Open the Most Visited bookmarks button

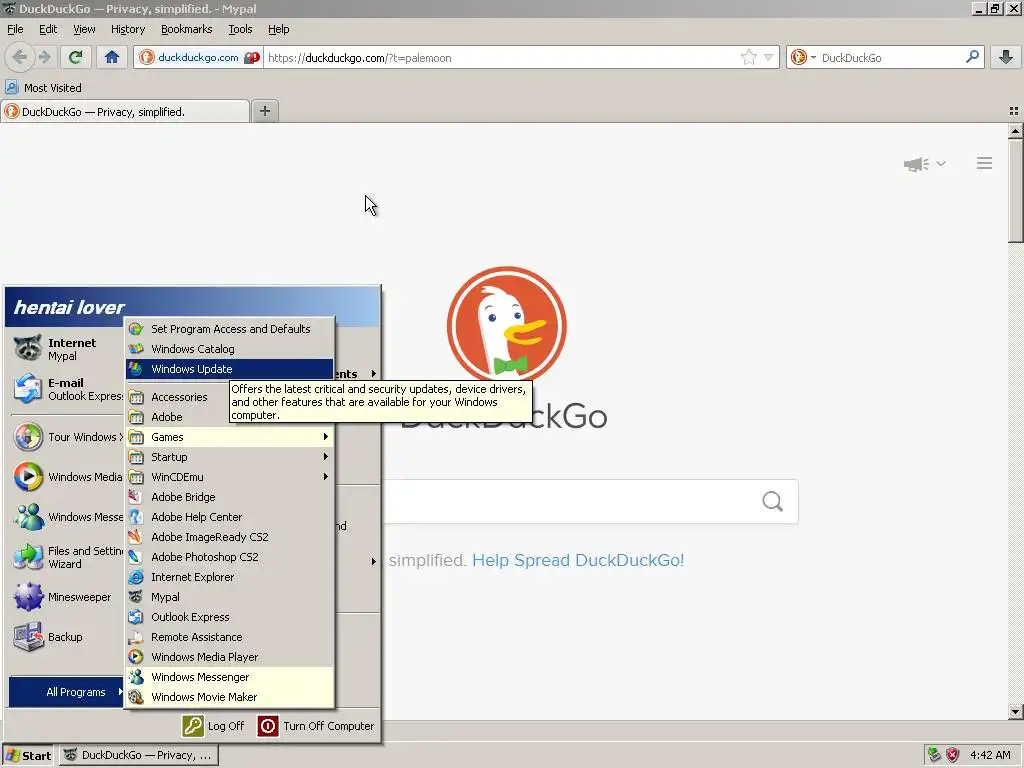(44, 88)
